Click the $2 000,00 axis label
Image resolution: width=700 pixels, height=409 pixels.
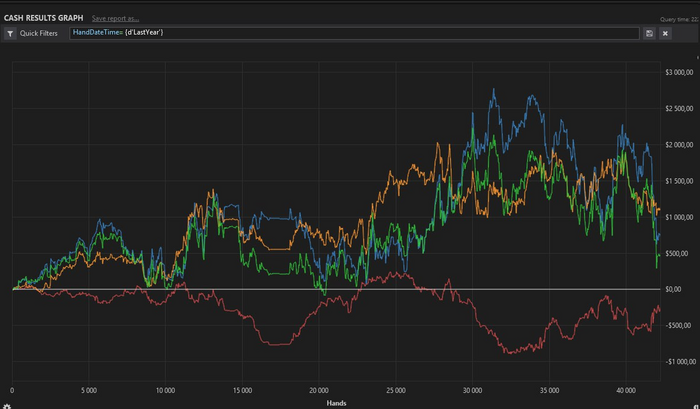[x=679, y=145]
